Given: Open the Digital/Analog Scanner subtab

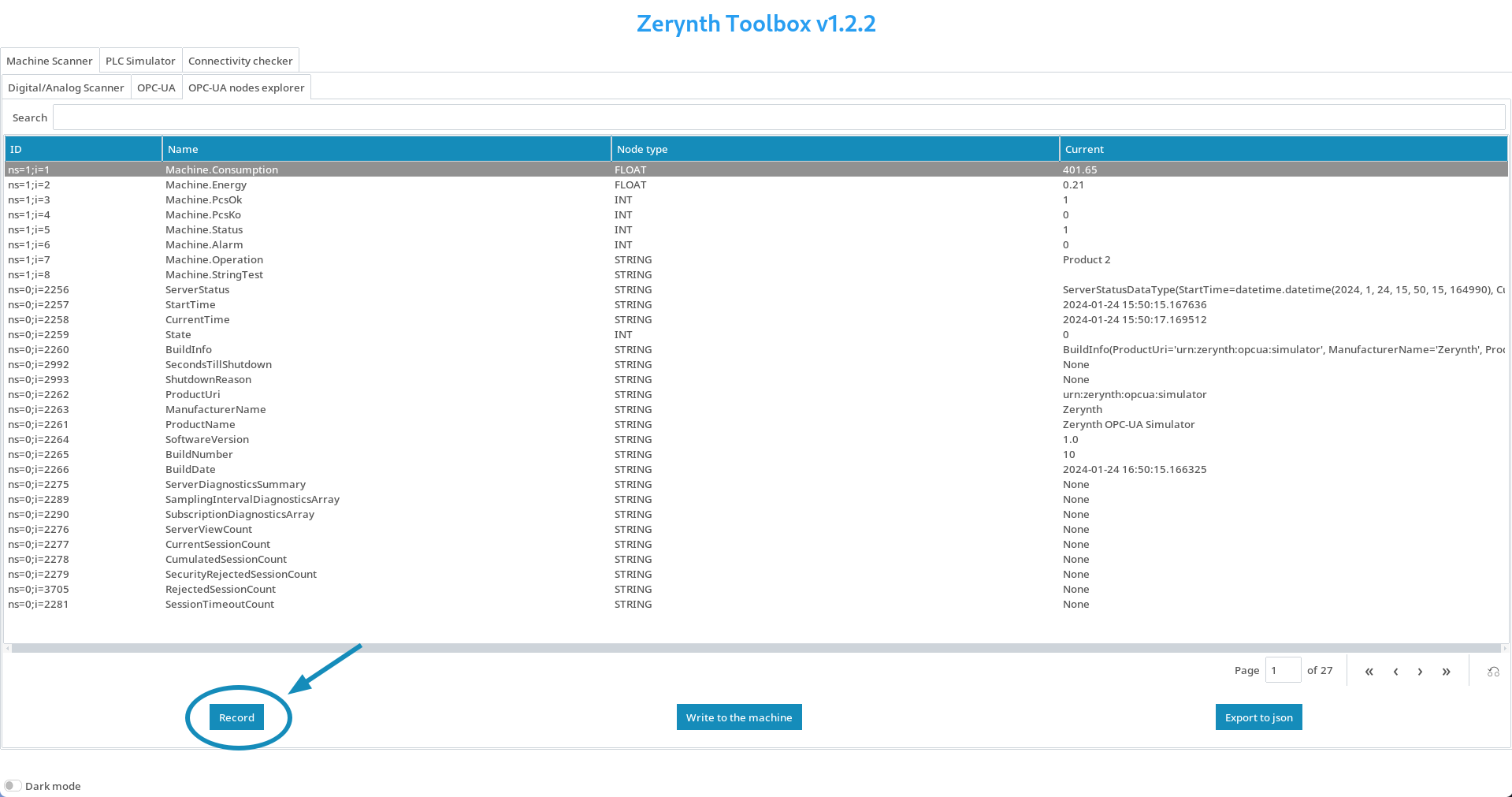Looking at the screenshot, I should [x=66, y=88].
